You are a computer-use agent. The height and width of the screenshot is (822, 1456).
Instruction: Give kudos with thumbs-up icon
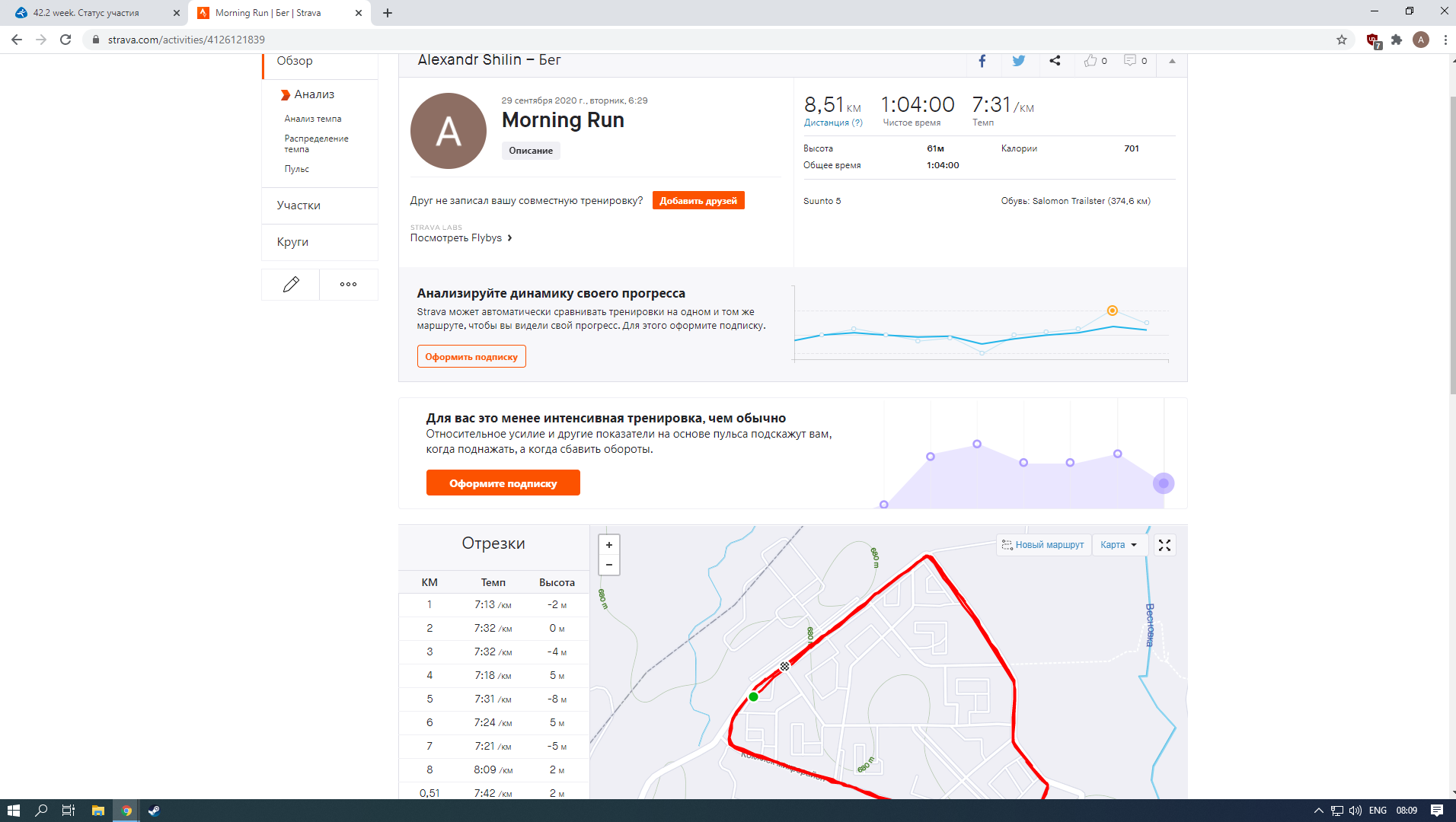[x=1091, y=61]
